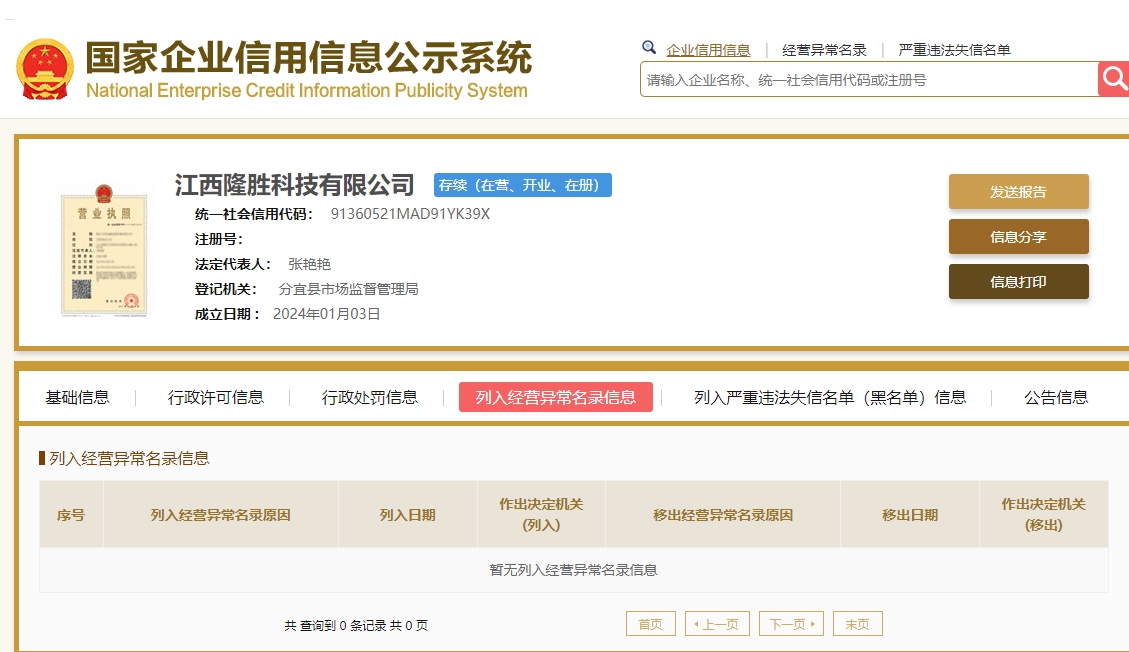Image resolution: width=1129 pixels, height=652 pixels.
Task: Click company name 江西隆胜科技有限公司
Action: (294, 185)
